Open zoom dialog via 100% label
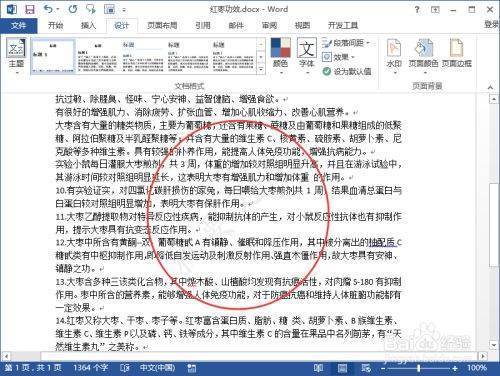Viewport: 500px width, 376px height. (x=477, y=368)
